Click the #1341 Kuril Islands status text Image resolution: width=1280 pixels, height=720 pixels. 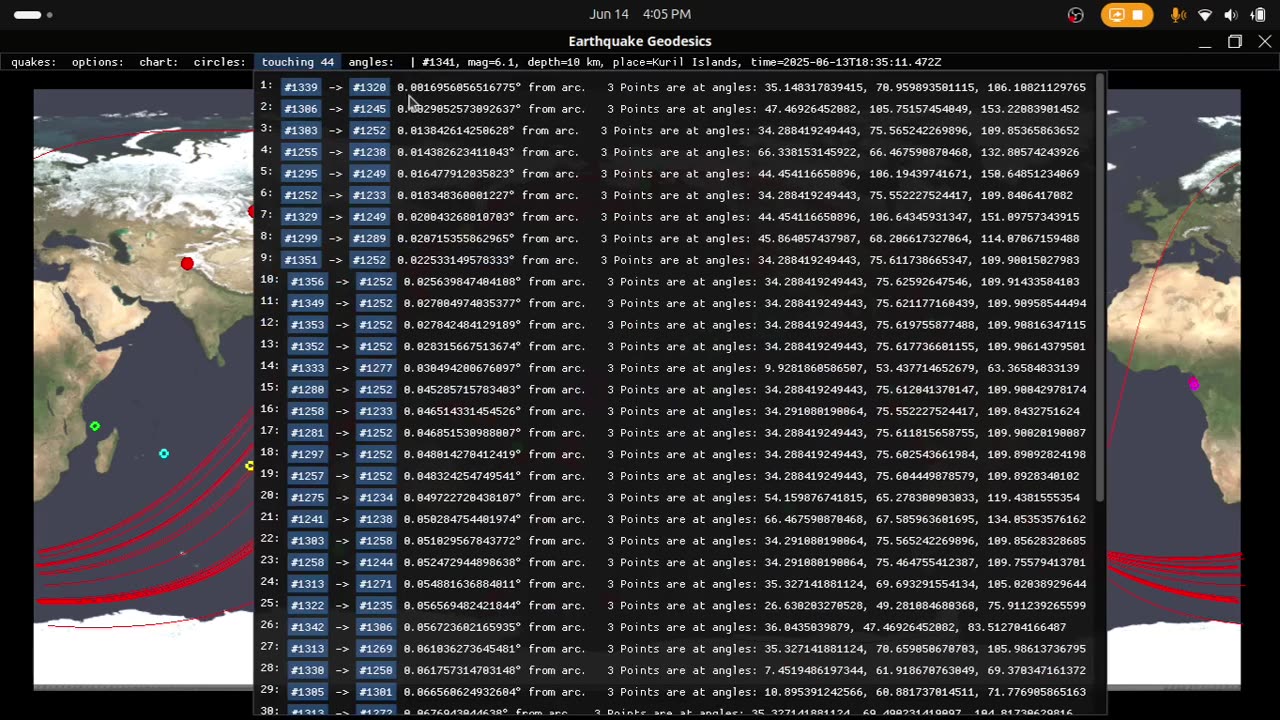(681, 62)
